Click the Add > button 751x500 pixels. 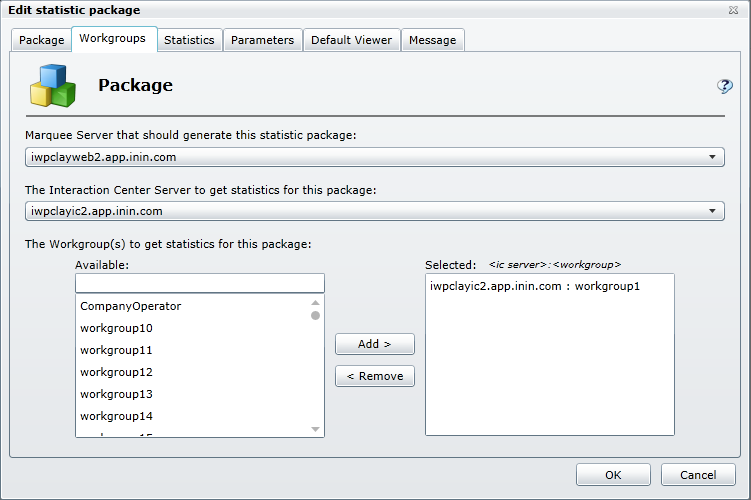pyautogui.click(x=374, y=344)
